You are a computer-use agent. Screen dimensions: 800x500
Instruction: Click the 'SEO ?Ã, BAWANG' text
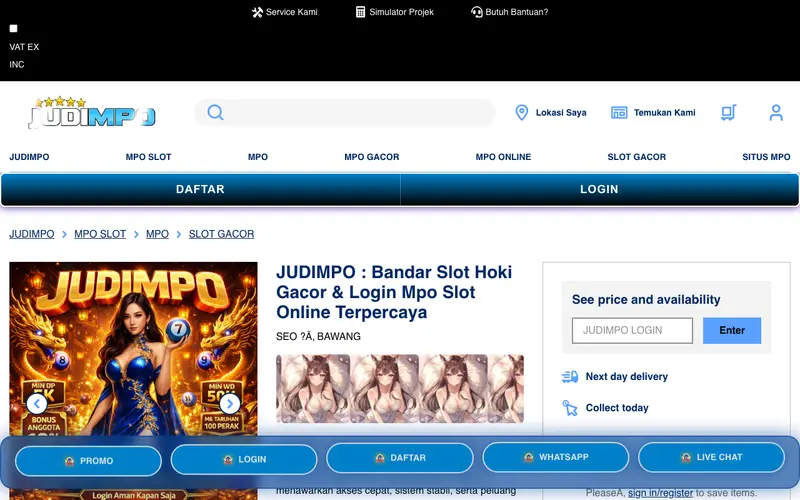[318, 336]
